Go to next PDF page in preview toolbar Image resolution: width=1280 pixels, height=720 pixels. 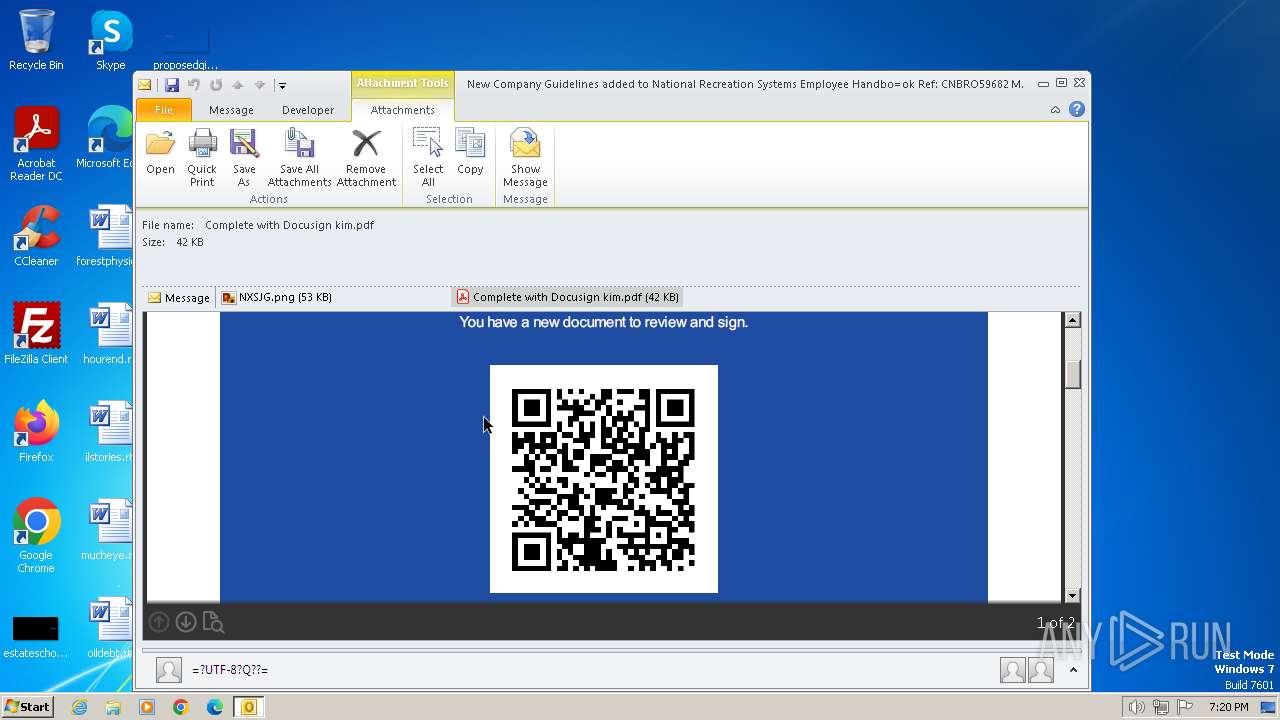pos(186,622)
